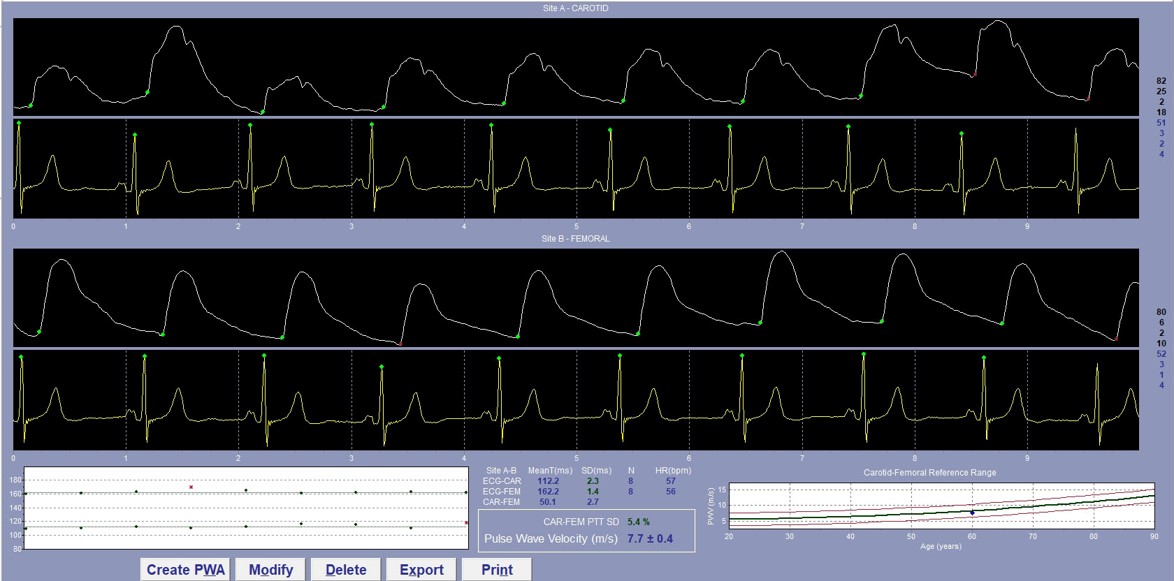This screenshot has height=581, width=1174.
Task: Click the Create PWA button
Action: click(187, 570)
